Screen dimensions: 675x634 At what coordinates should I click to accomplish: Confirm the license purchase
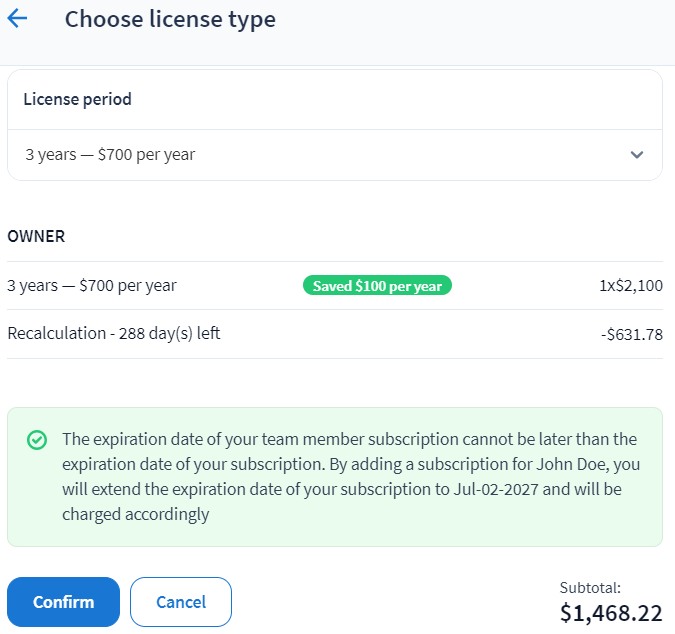click(x=63, y=602)
